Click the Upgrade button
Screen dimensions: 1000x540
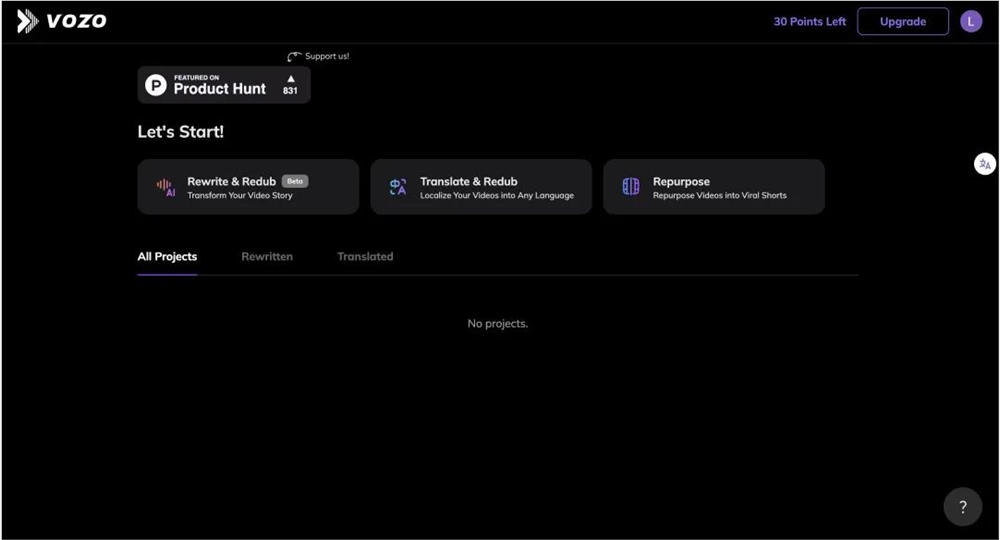(902, 22)
